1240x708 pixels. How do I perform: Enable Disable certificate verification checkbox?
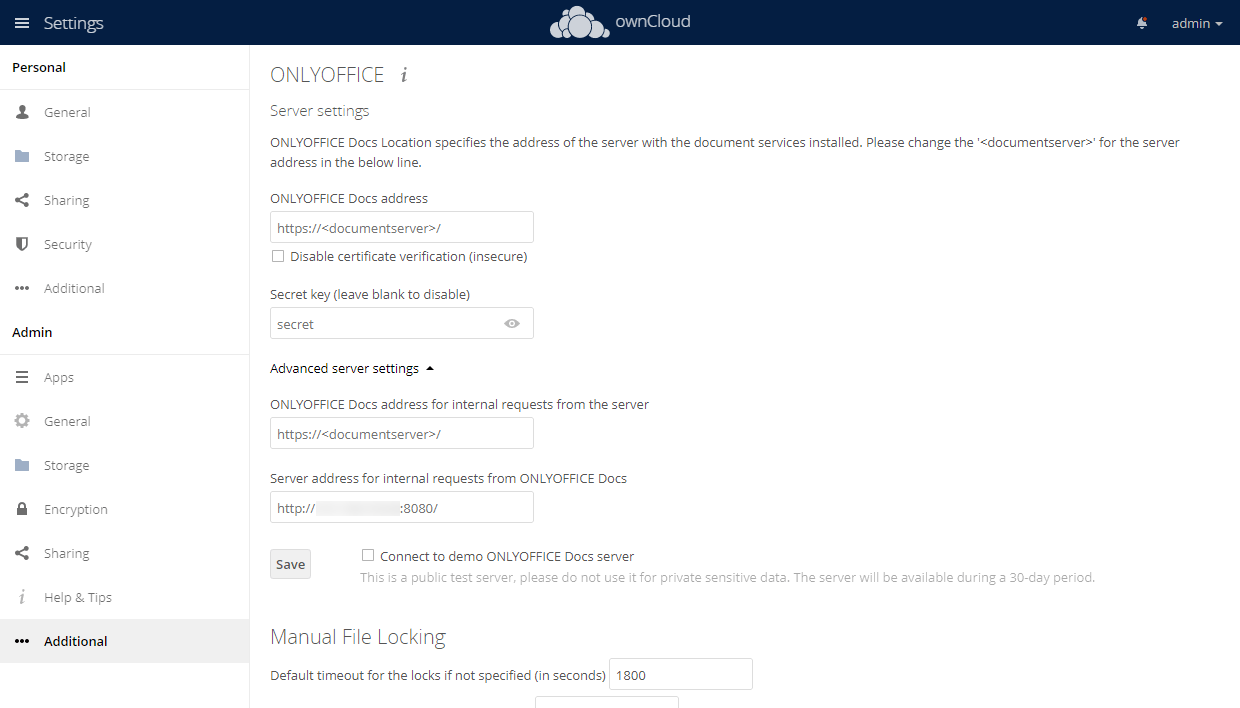[x=278, y=256]
